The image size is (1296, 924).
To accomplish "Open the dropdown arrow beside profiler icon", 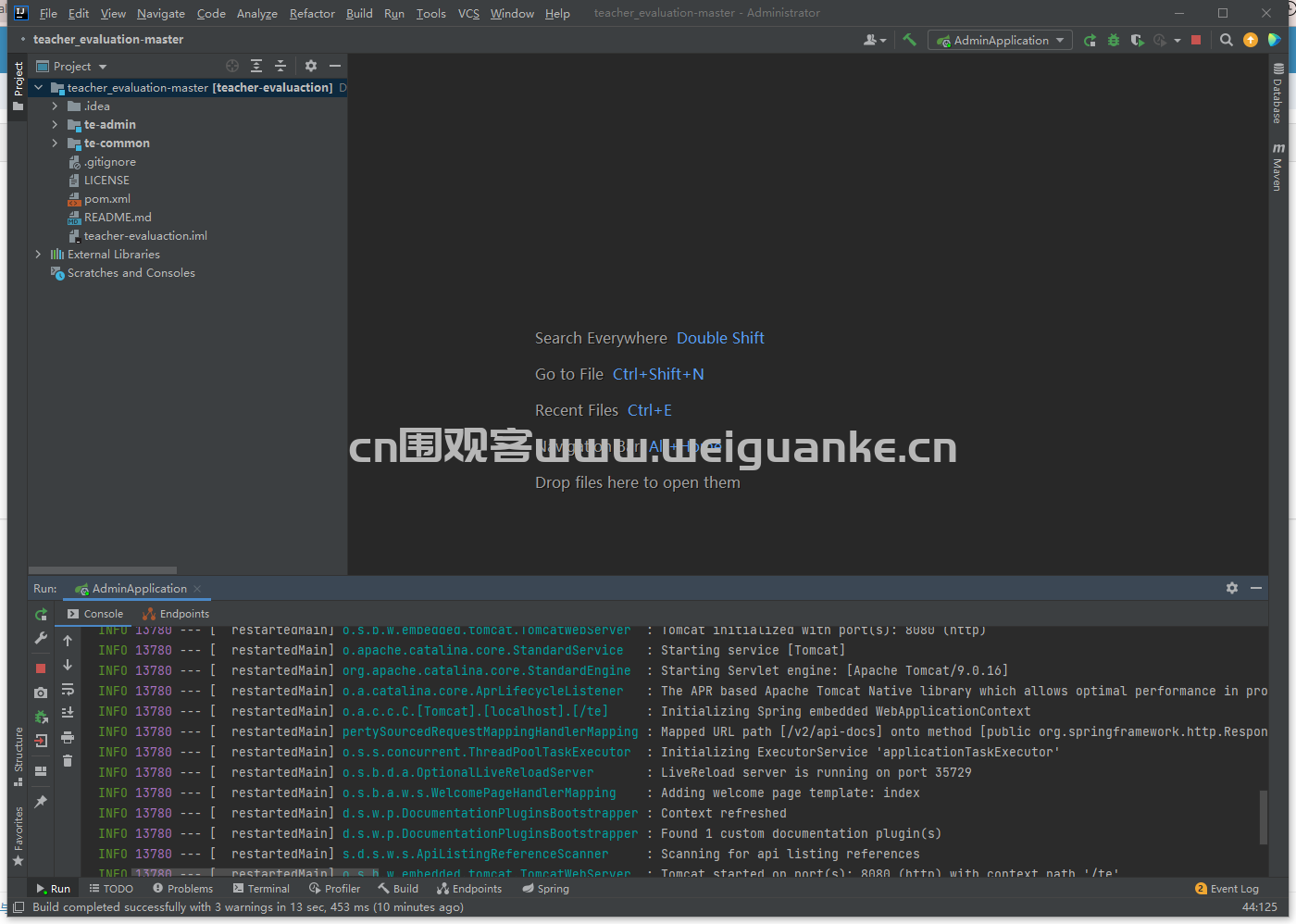I will tap(1178, 41).
